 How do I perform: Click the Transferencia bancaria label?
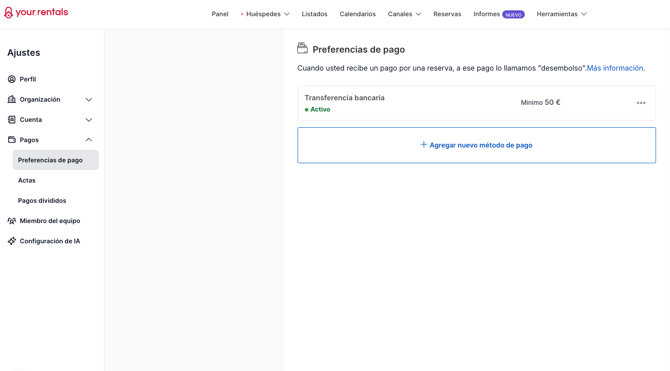[x=344, y=98]
